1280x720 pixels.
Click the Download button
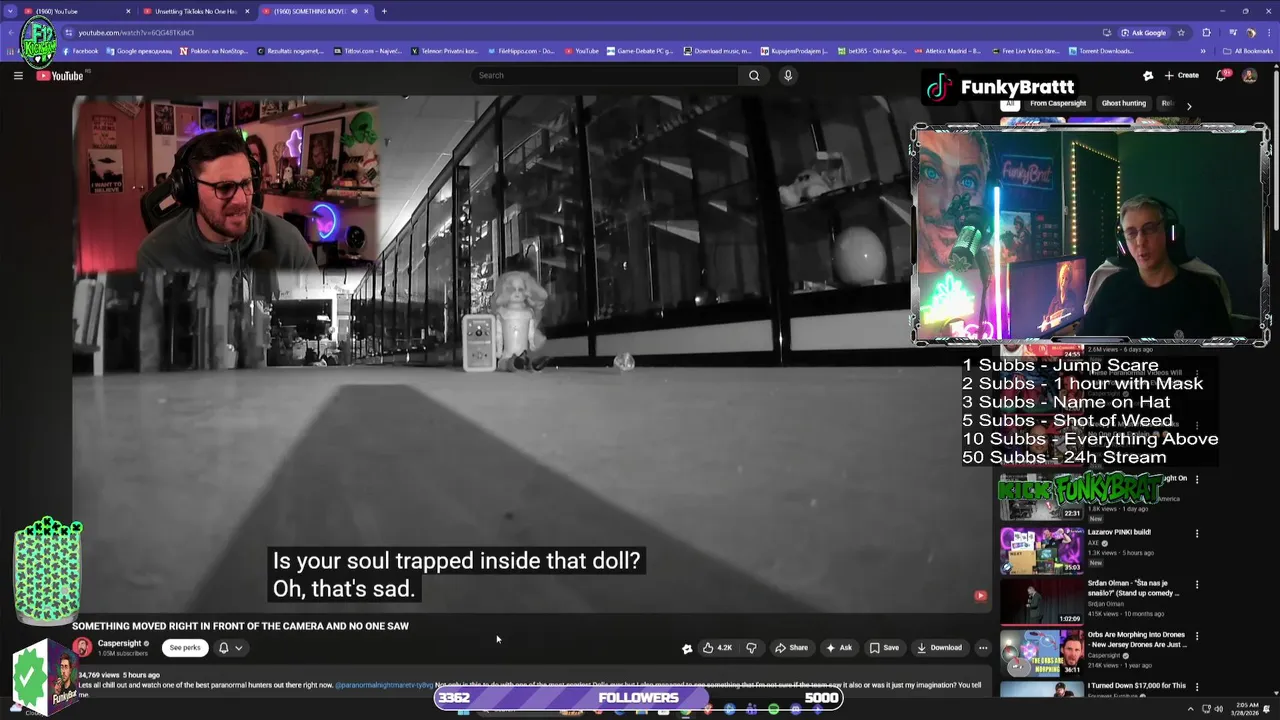click(x=939, y=647)
